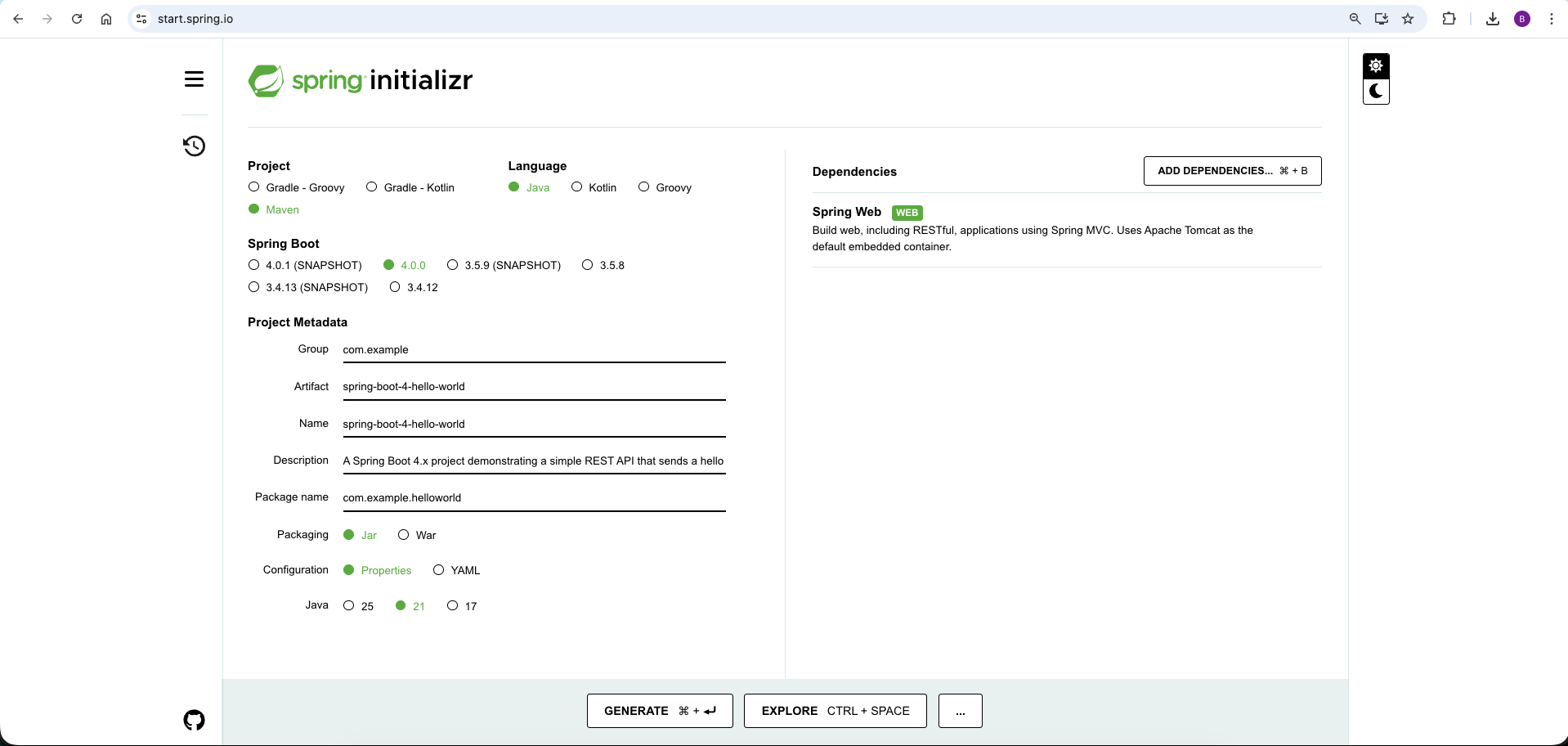Viewport: 1568px width, 746px height.
Task: Open the hamburger menu in the sidebar
Action: pos(194,79)
